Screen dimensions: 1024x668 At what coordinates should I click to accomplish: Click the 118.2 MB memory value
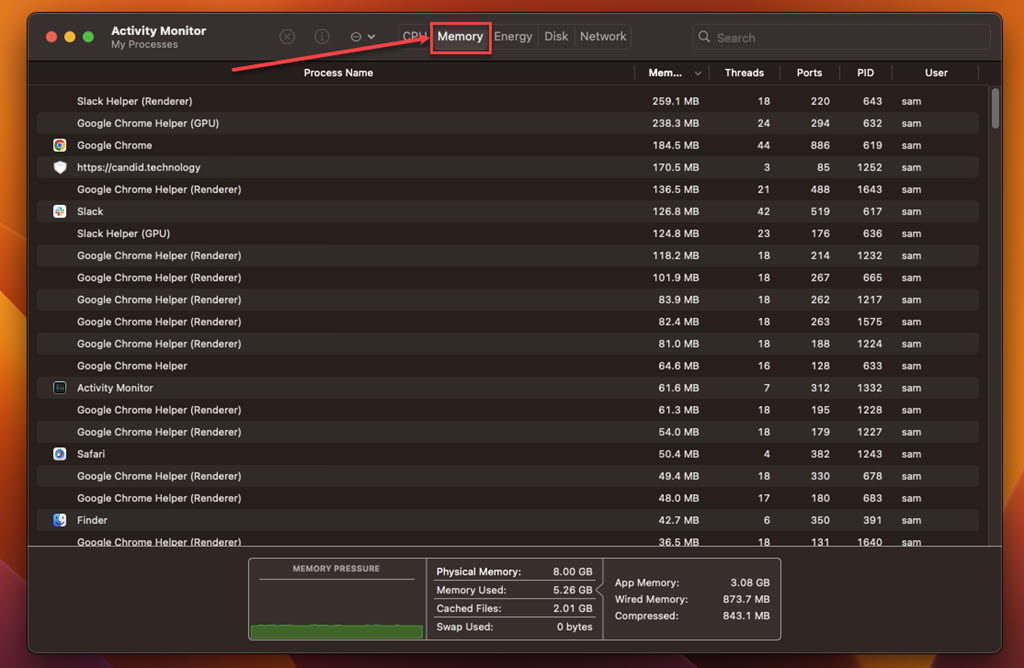coord(675,255)
